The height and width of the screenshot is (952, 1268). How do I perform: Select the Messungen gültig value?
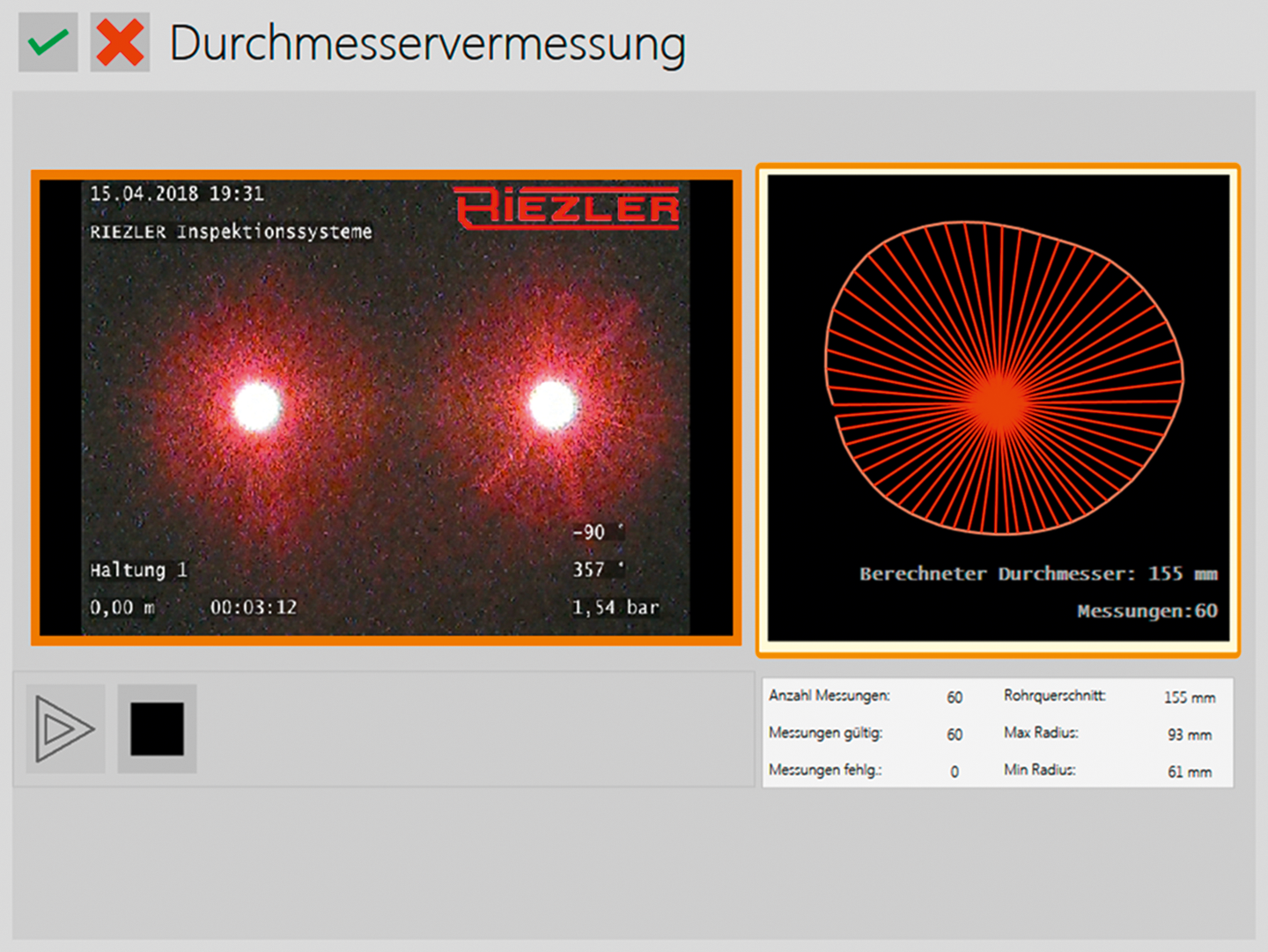click(x=955, y=734)
